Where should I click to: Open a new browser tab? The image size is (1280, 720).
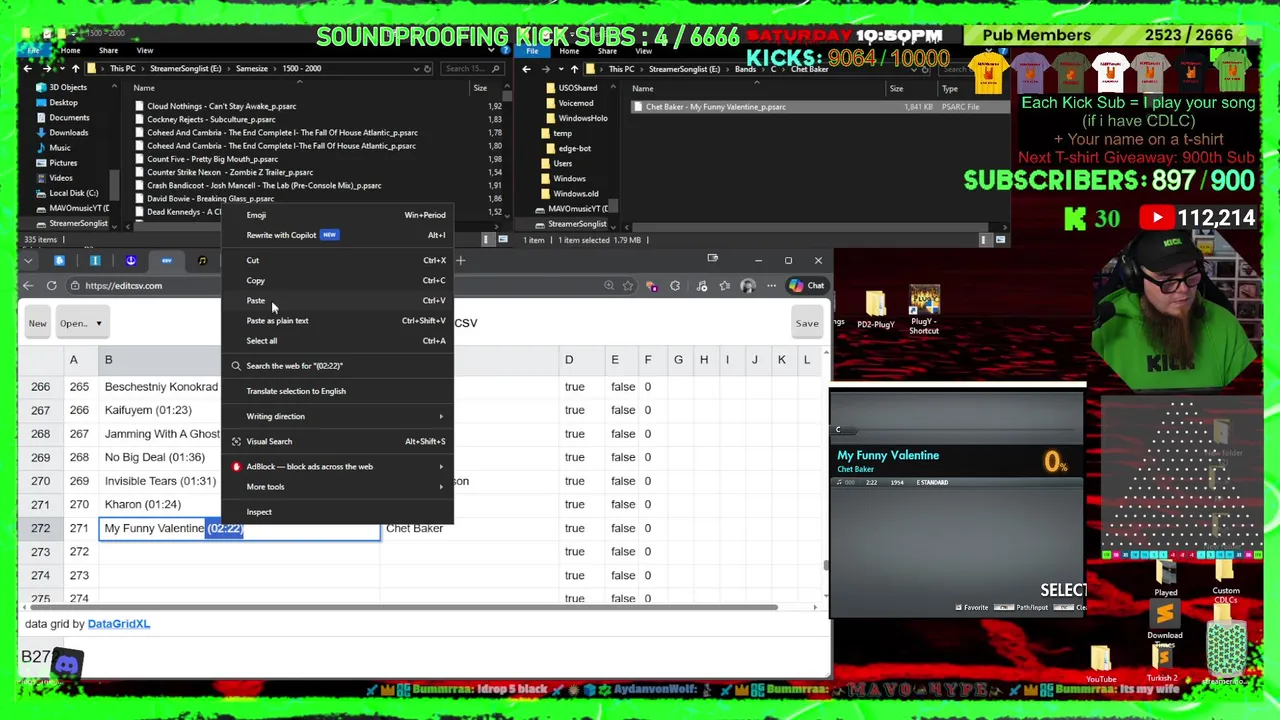(x=461, y=261)
